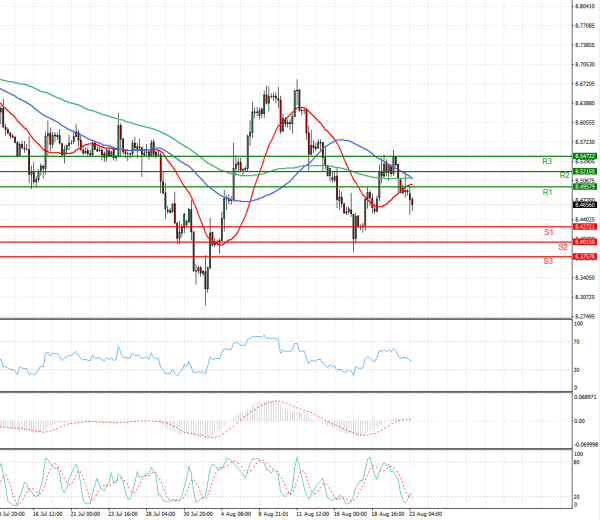
Task: Click the RSI scale value 70
Action: tap(577, 342)
